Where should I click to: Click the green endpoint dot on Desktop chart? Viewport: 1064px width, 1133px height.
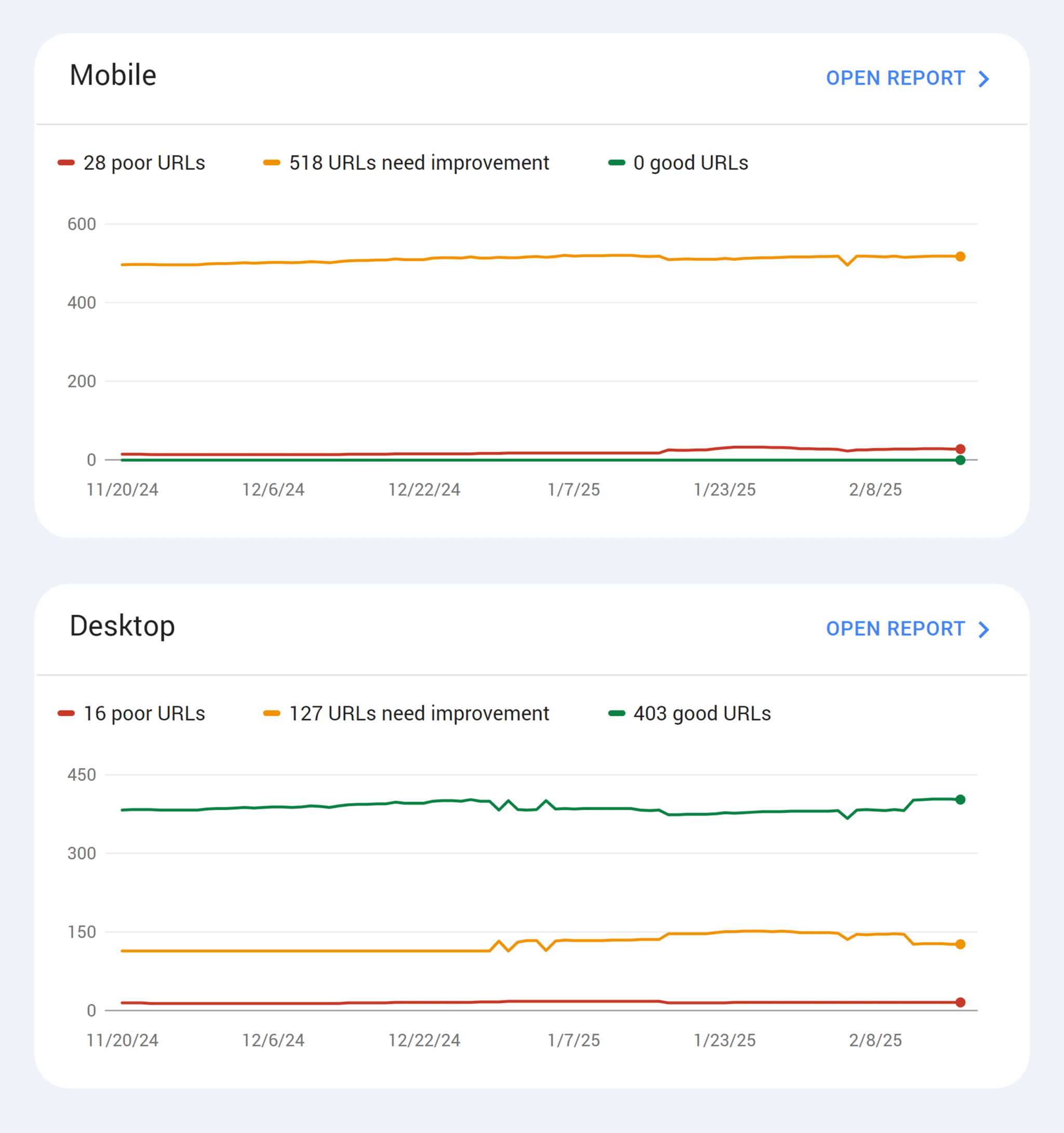960,799
